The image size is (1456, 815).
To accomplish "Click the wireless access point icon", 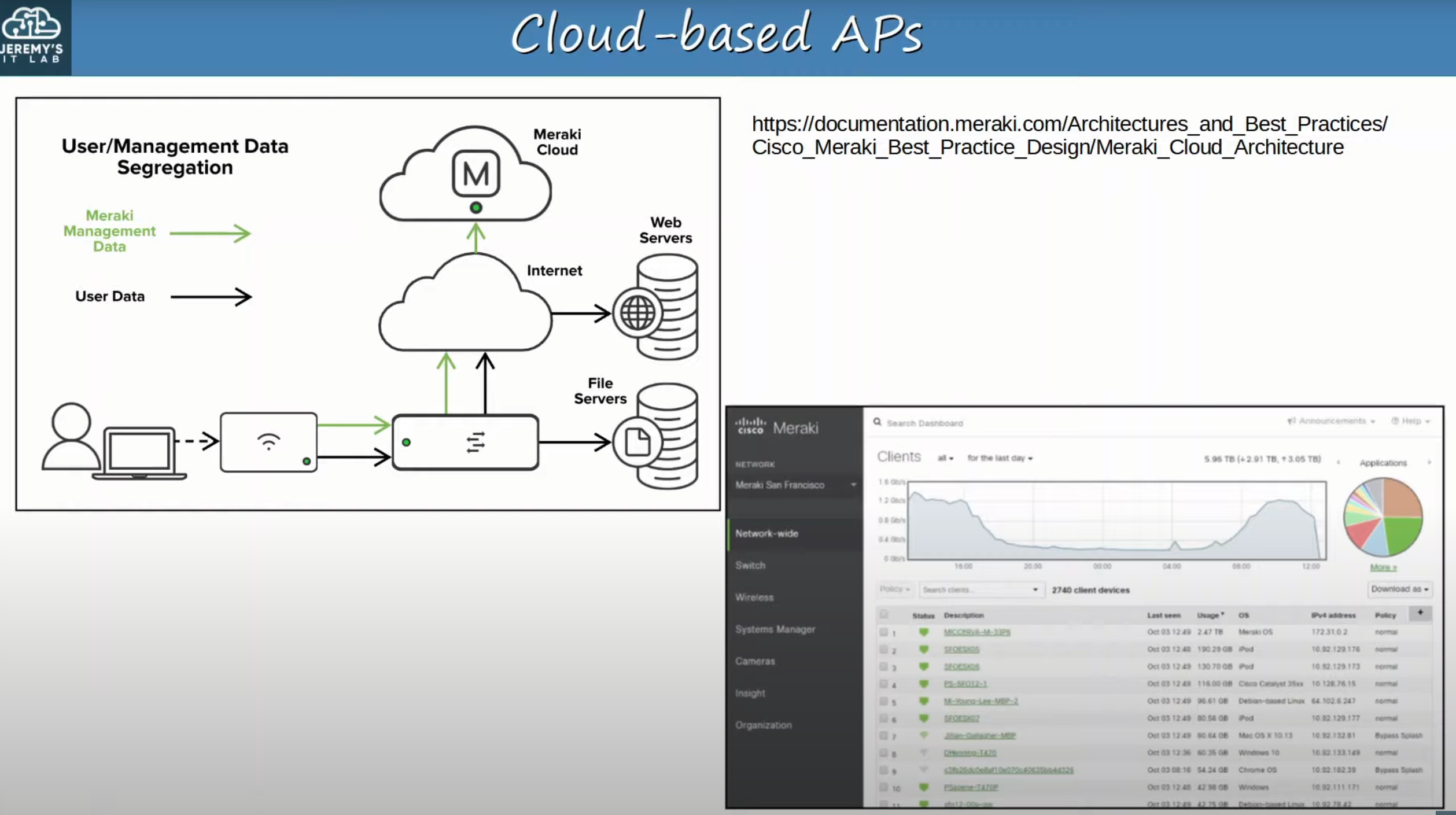I will 268,442.
